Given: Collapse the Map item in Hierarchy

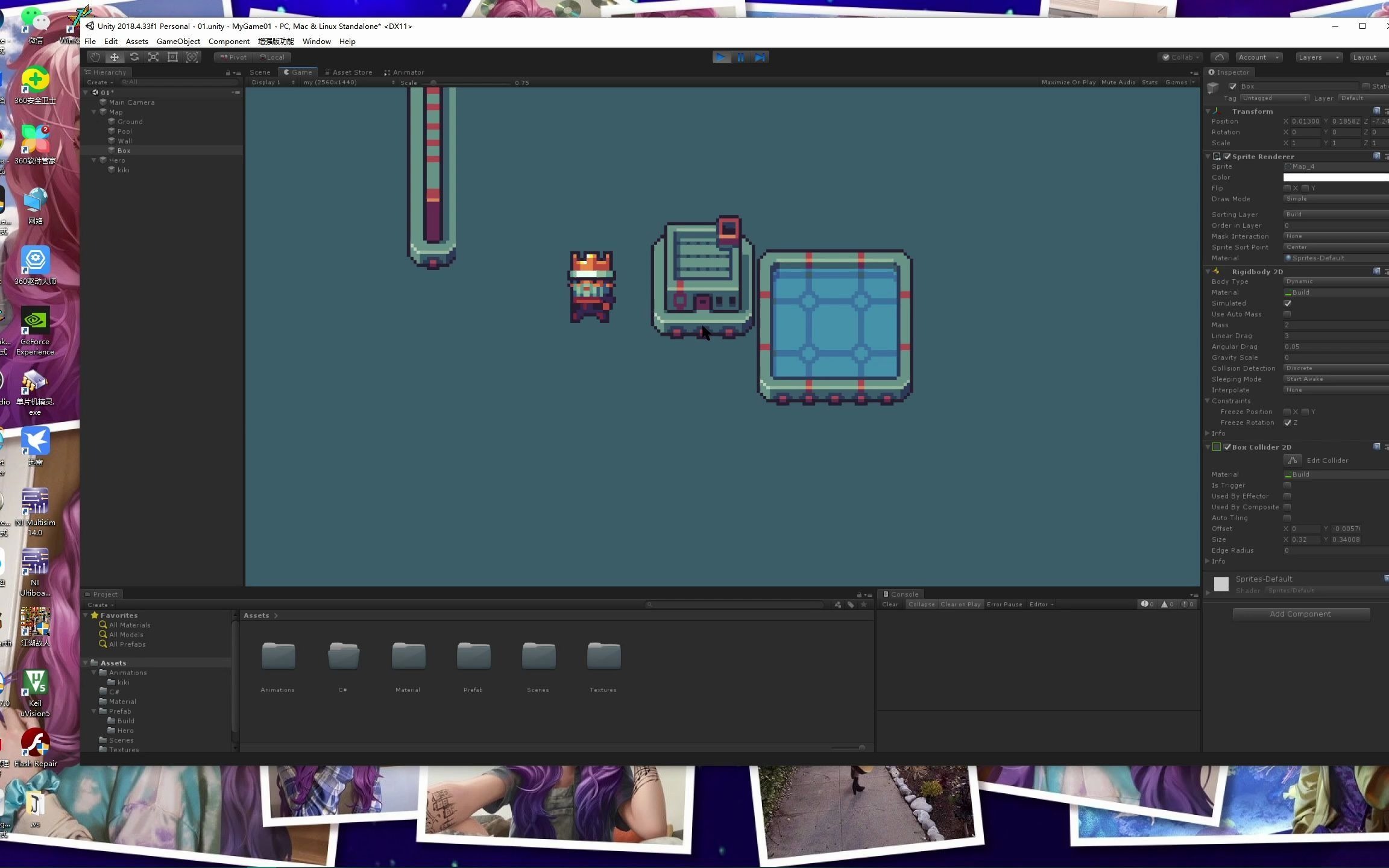Looking at the screenshot, I should pos(95,112).
